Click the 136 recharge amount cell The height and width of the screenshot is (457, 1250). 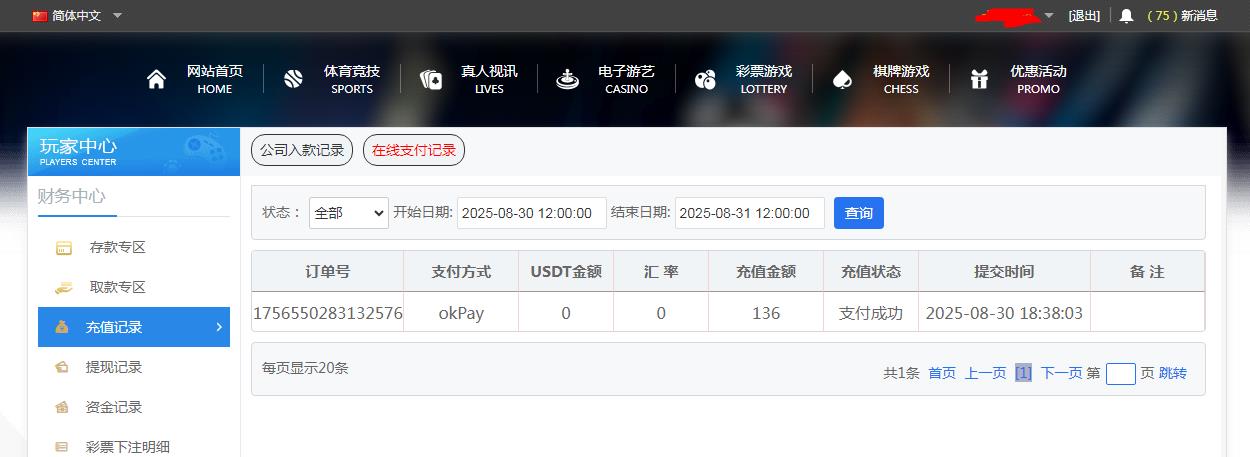(x=766, y=313)
